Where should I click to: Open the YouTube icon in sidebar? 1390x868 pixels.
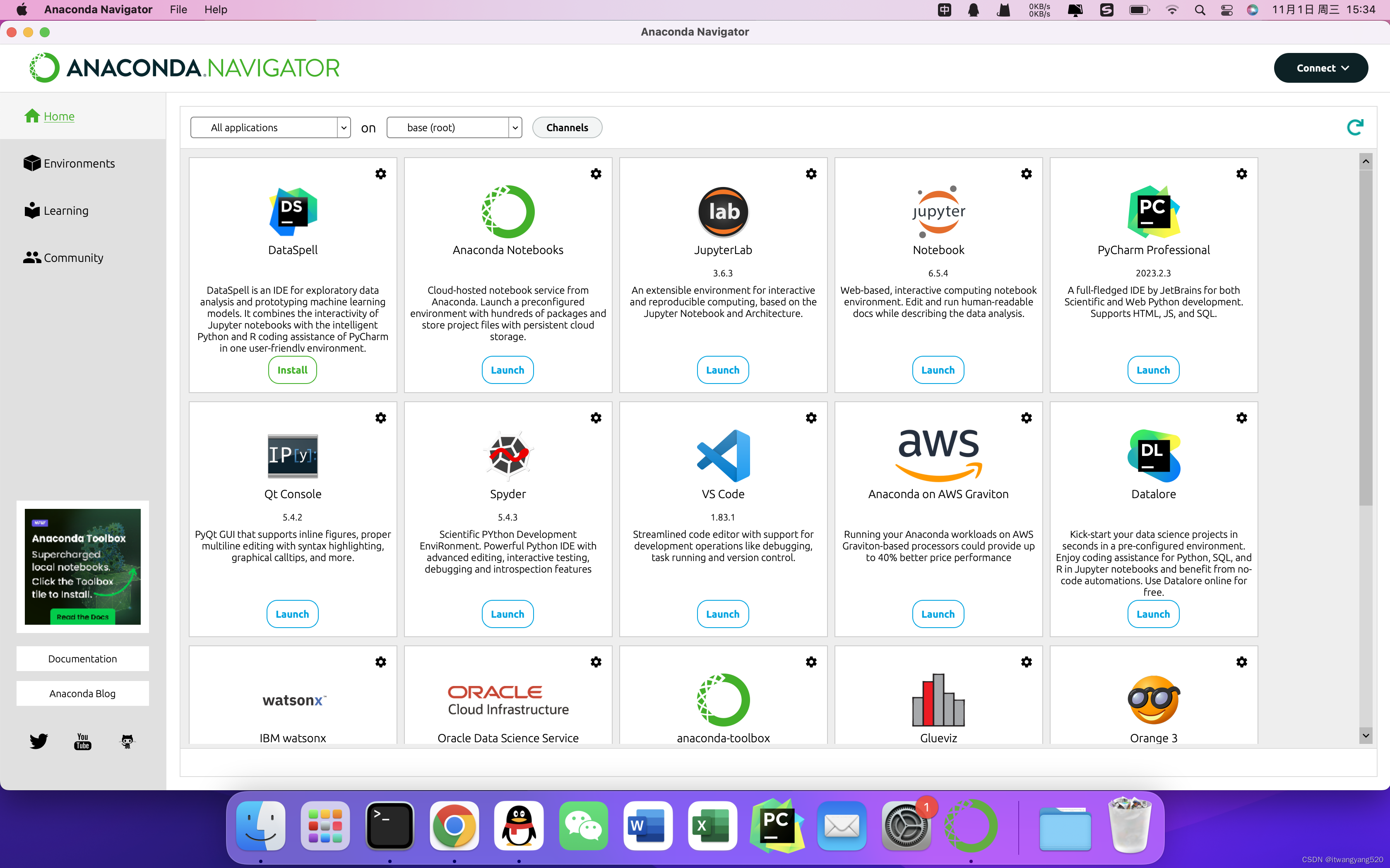[83, 741]
